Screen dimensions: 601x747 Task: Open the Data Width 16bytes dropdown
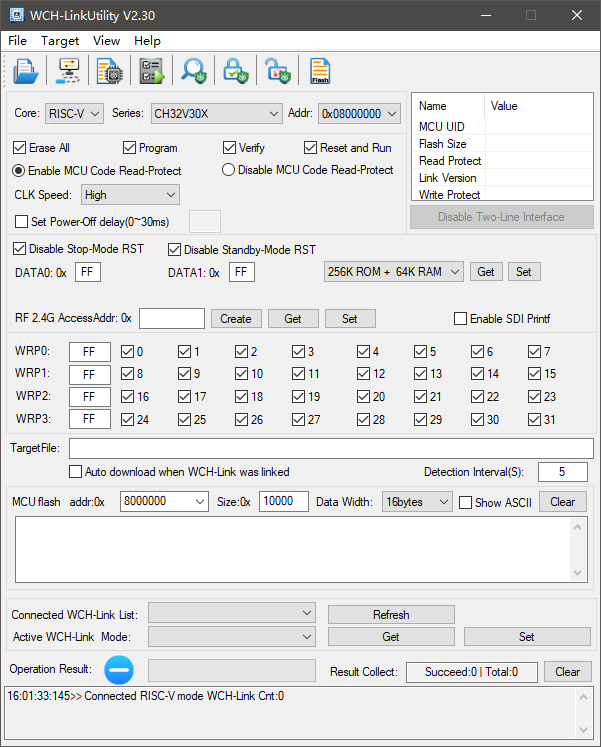417,502
